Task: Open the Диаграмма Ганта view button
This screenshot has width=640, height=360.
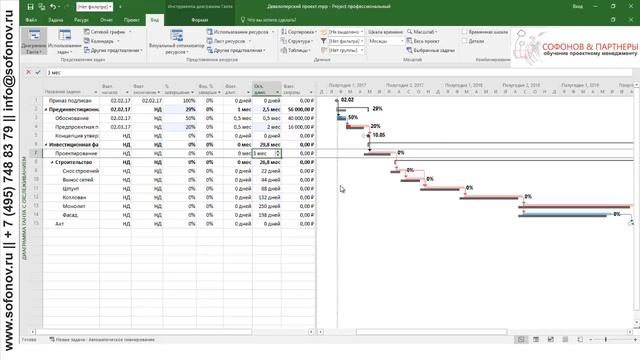Action: point(34,41)
